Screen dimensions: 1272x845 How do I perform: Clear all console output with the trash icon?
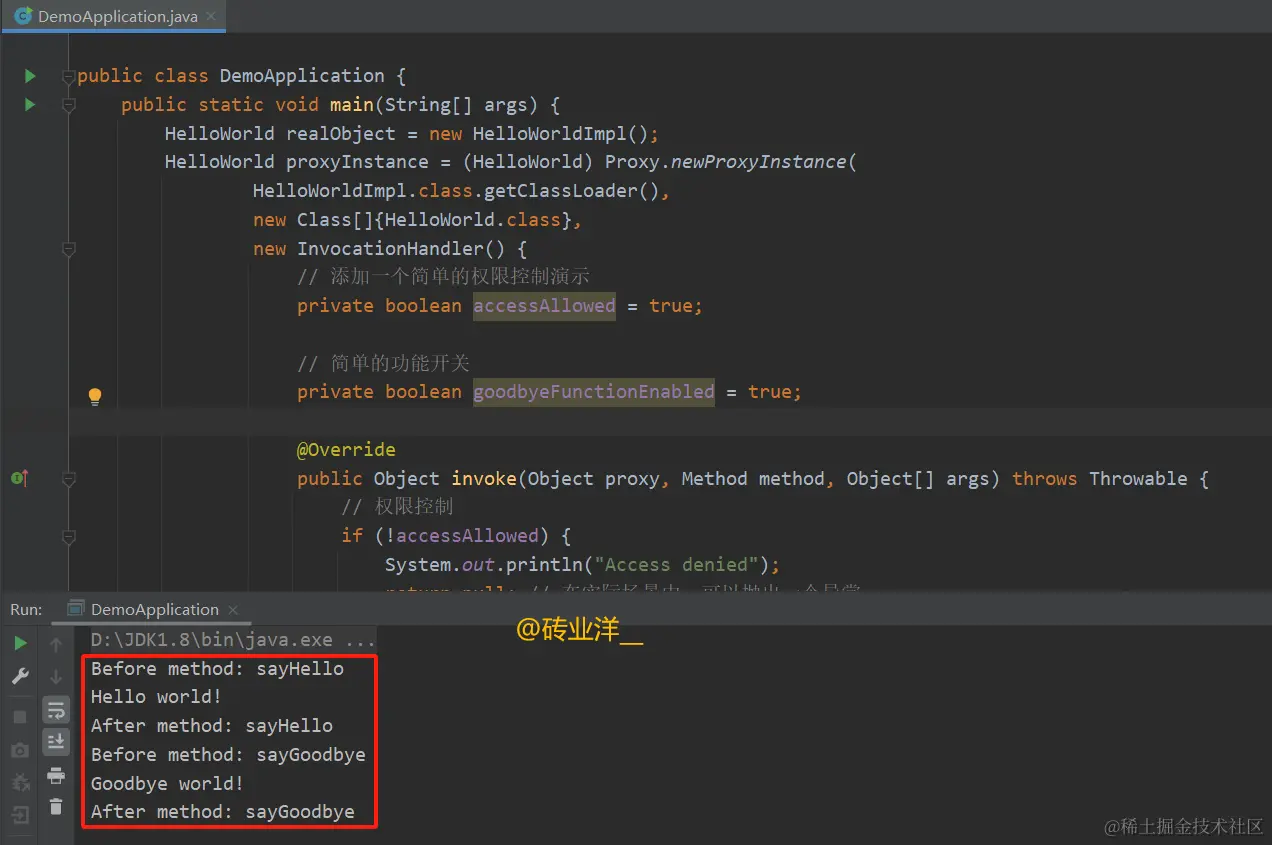point(56,806)
